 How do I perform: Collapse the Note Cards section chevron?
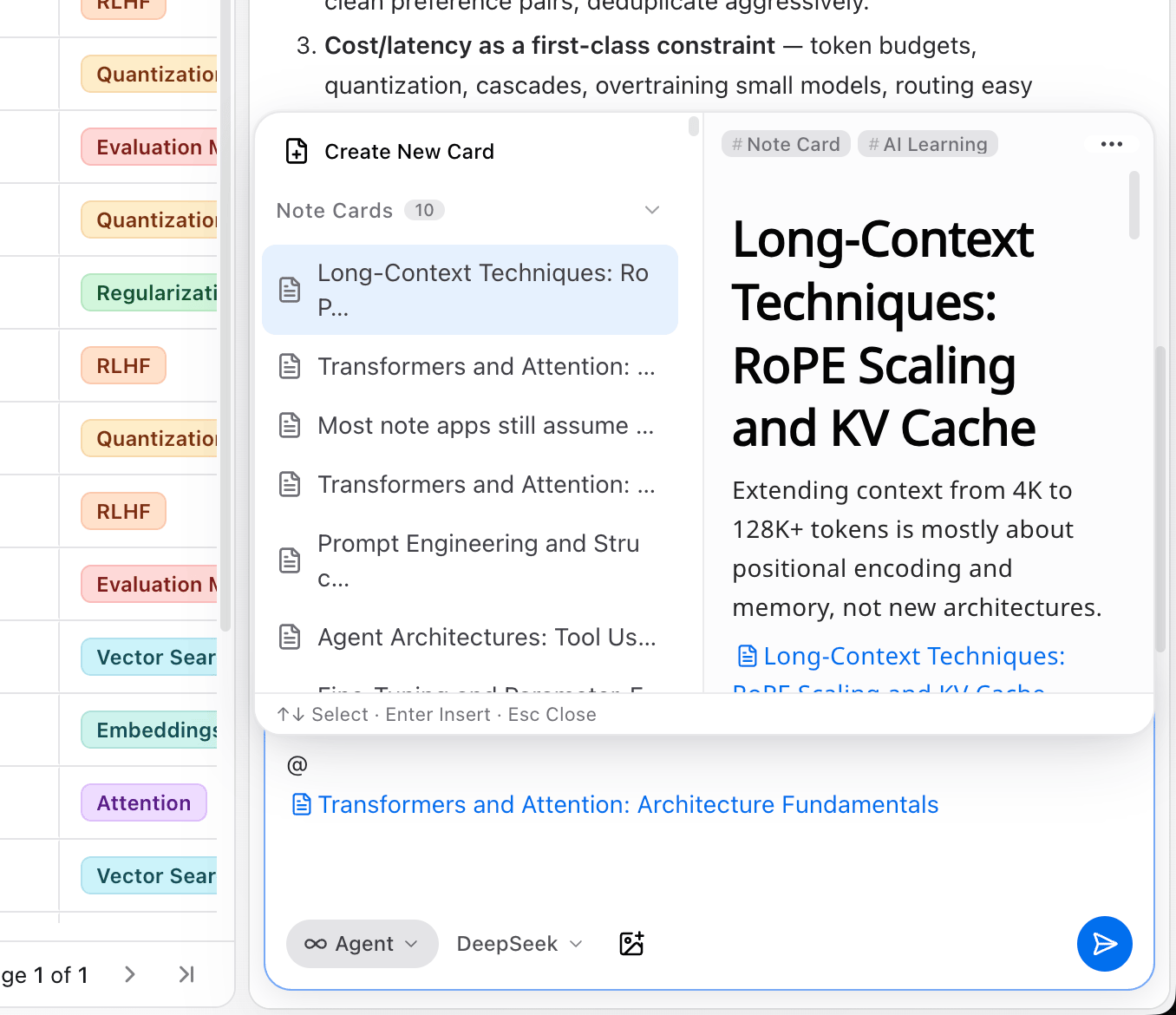point(652,210)
